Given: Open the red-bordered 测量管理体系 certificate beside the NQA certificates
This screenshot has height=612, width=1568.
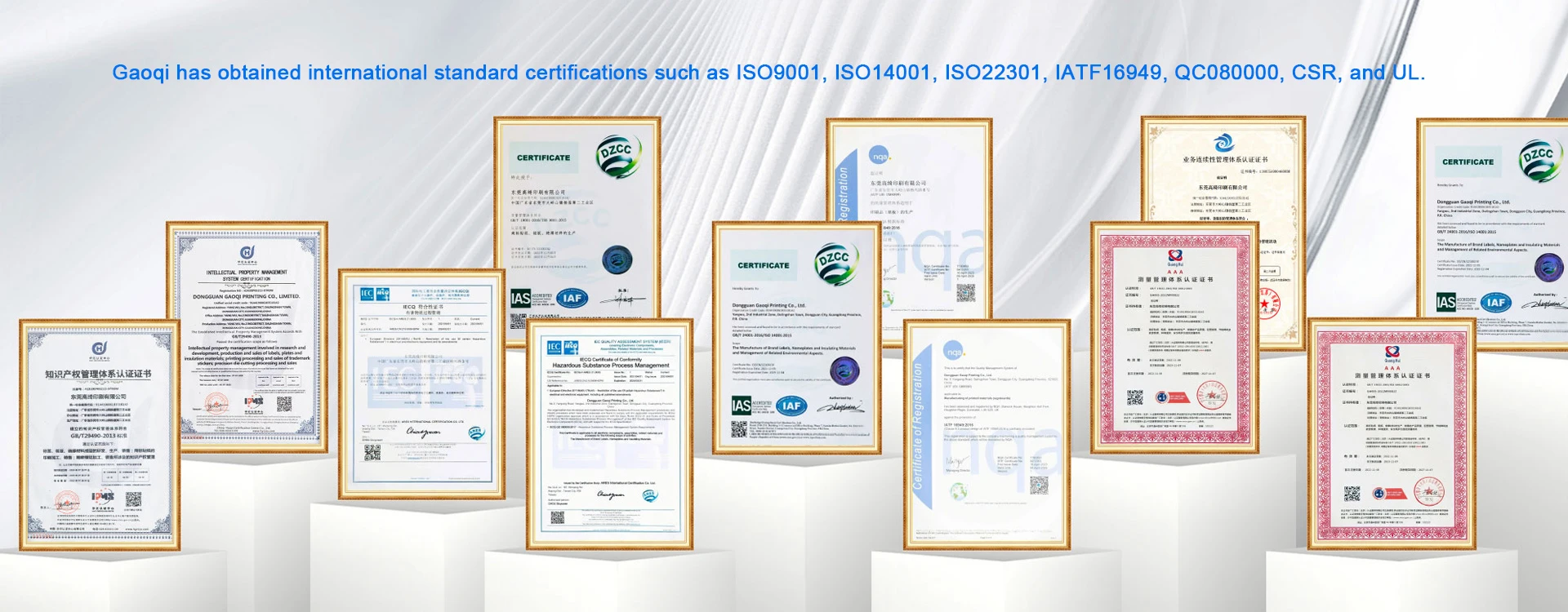Looking at the screenshot, I should coord(1174,337).
